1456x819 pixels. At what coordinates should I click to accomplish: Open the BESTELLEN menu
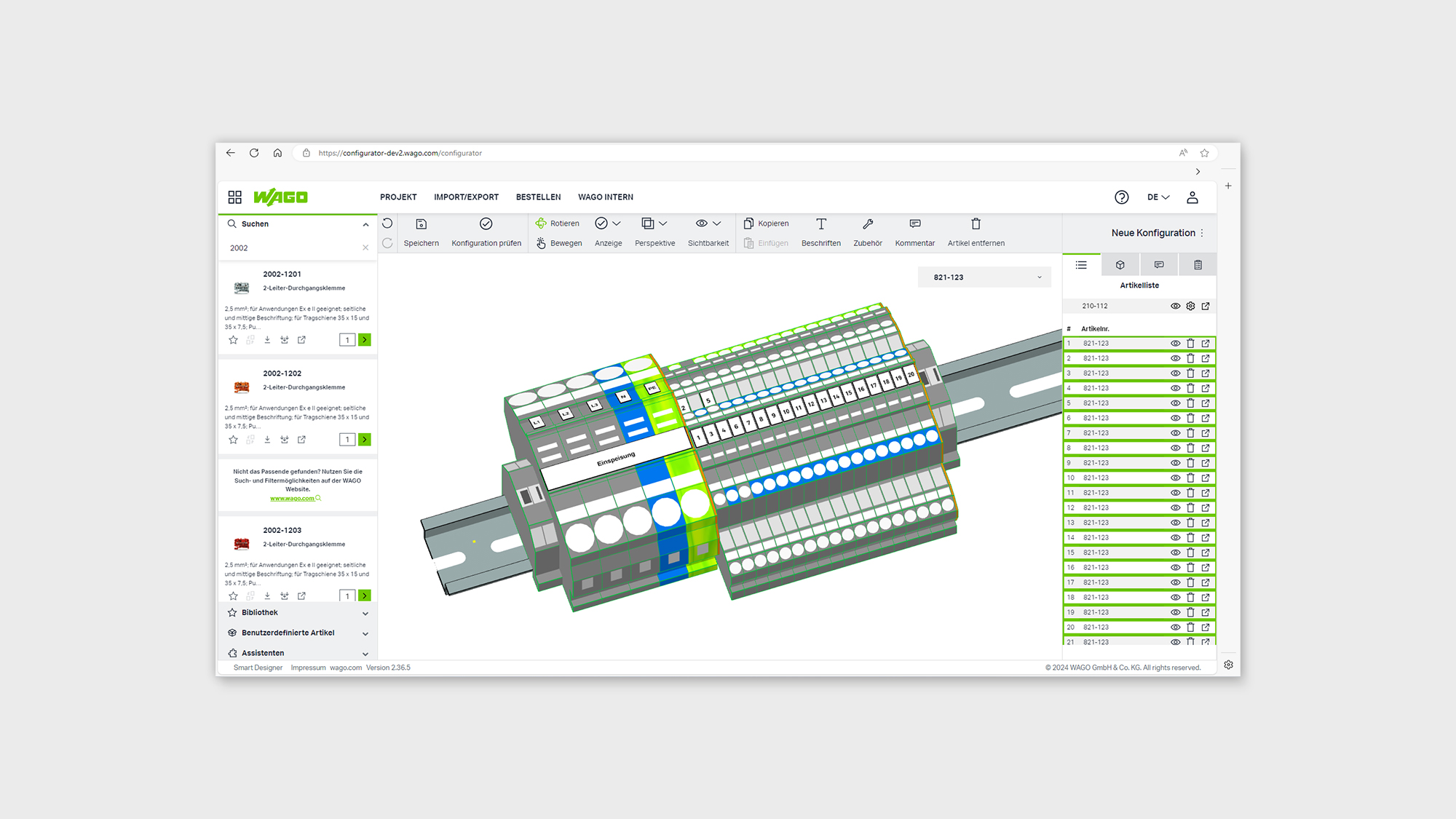tap(539, 197)
